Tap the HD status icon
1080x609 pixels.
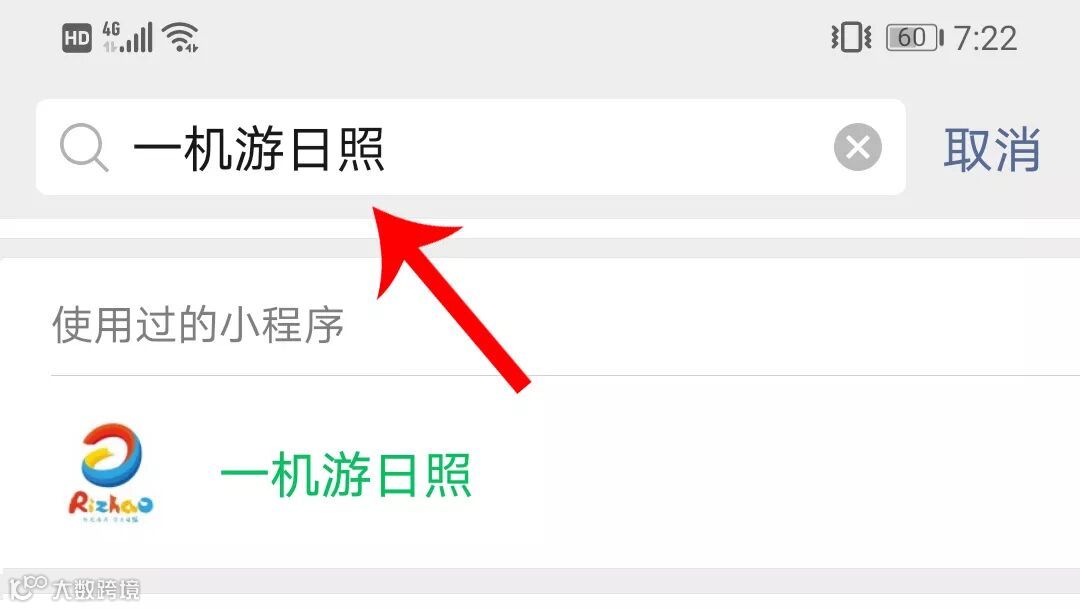[76, 38]
